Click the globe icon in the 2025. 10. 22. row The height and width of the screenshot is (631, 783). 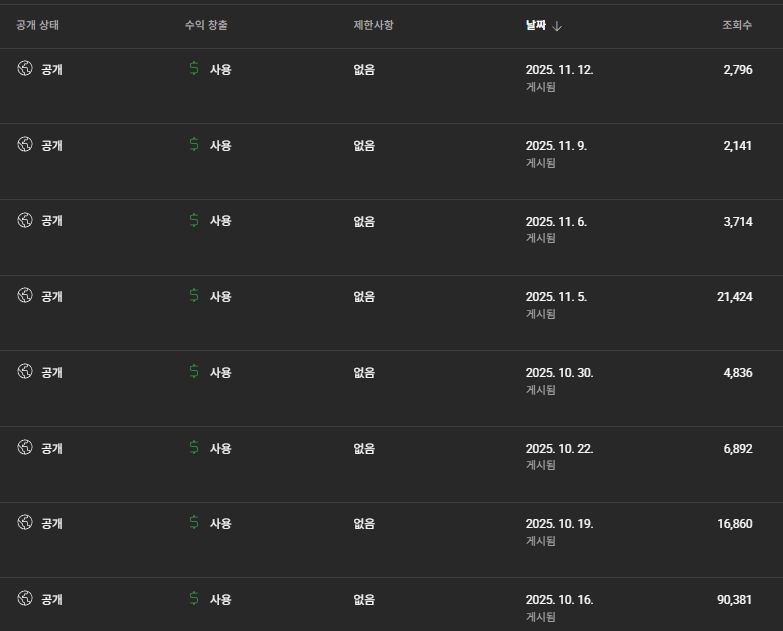(x=25, y=448)
